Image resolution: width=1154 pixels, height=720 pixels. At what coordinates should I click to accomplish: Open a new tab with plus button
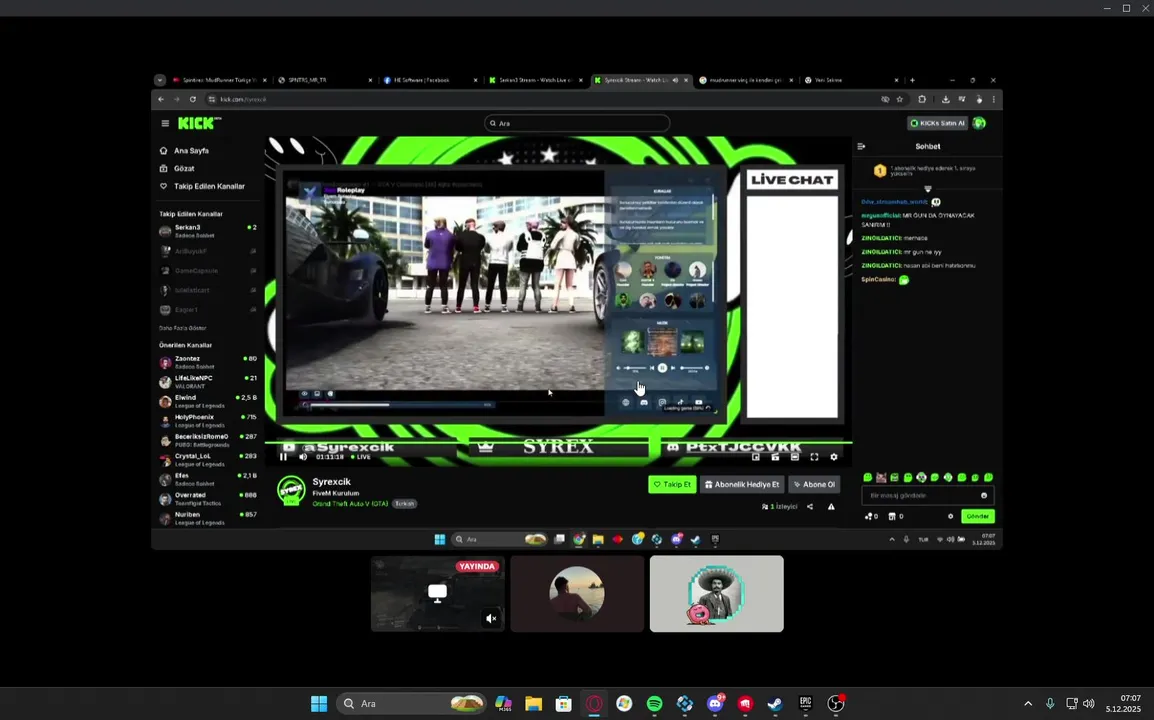(x=913, y=80)
